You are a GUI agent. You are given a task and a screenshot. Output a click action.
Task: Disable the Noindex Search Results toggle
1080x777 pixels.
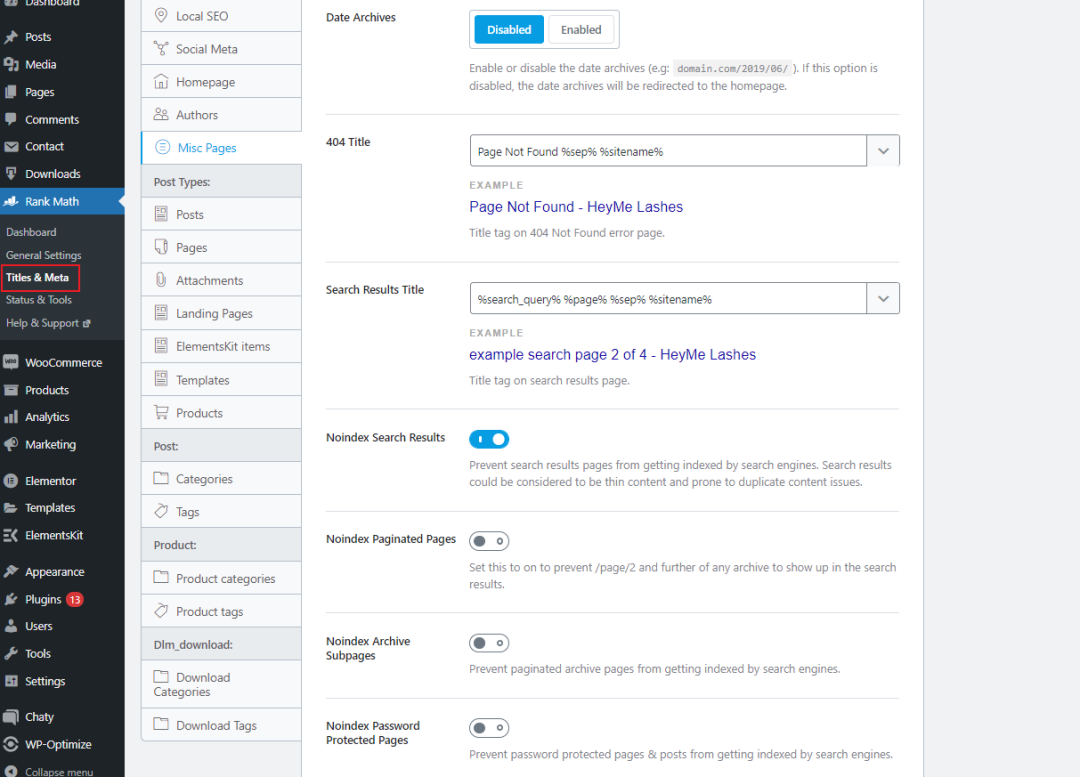click(x=489, y=439)
